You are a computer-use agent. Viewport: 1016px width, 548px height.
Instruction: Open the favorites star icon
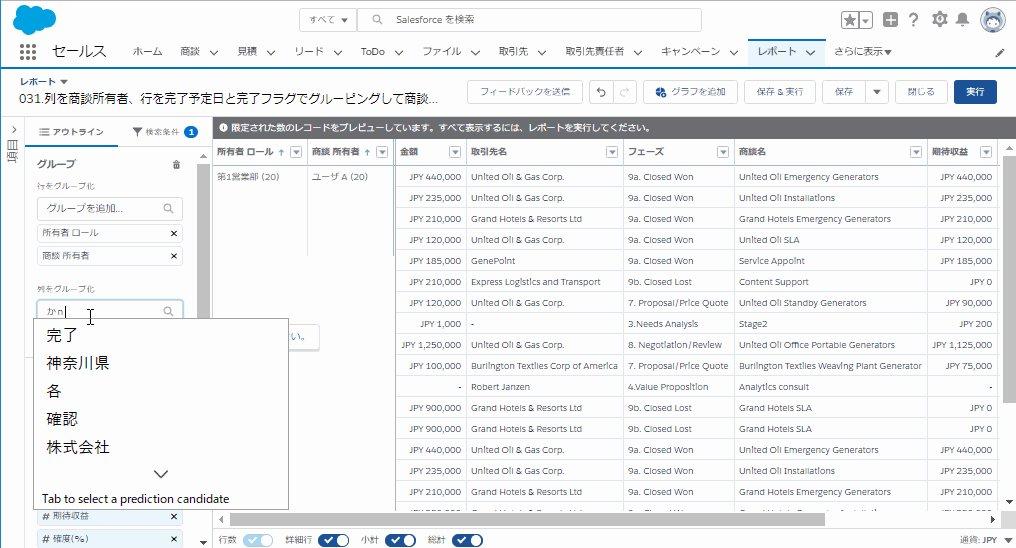(849, 20)
